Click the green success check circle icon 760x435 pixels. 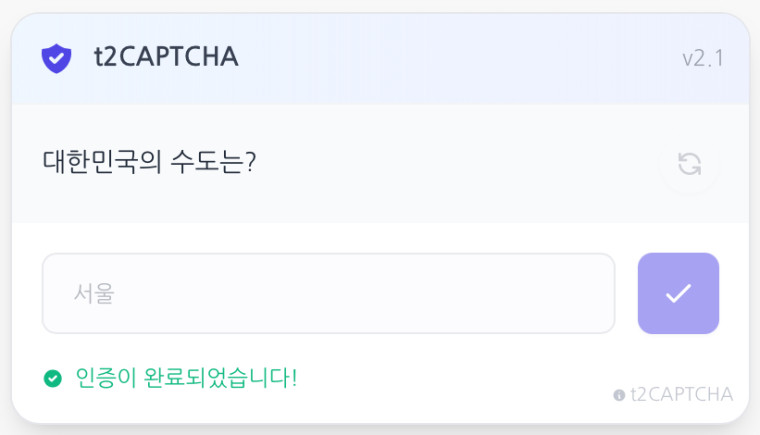[x=53, y=378]
